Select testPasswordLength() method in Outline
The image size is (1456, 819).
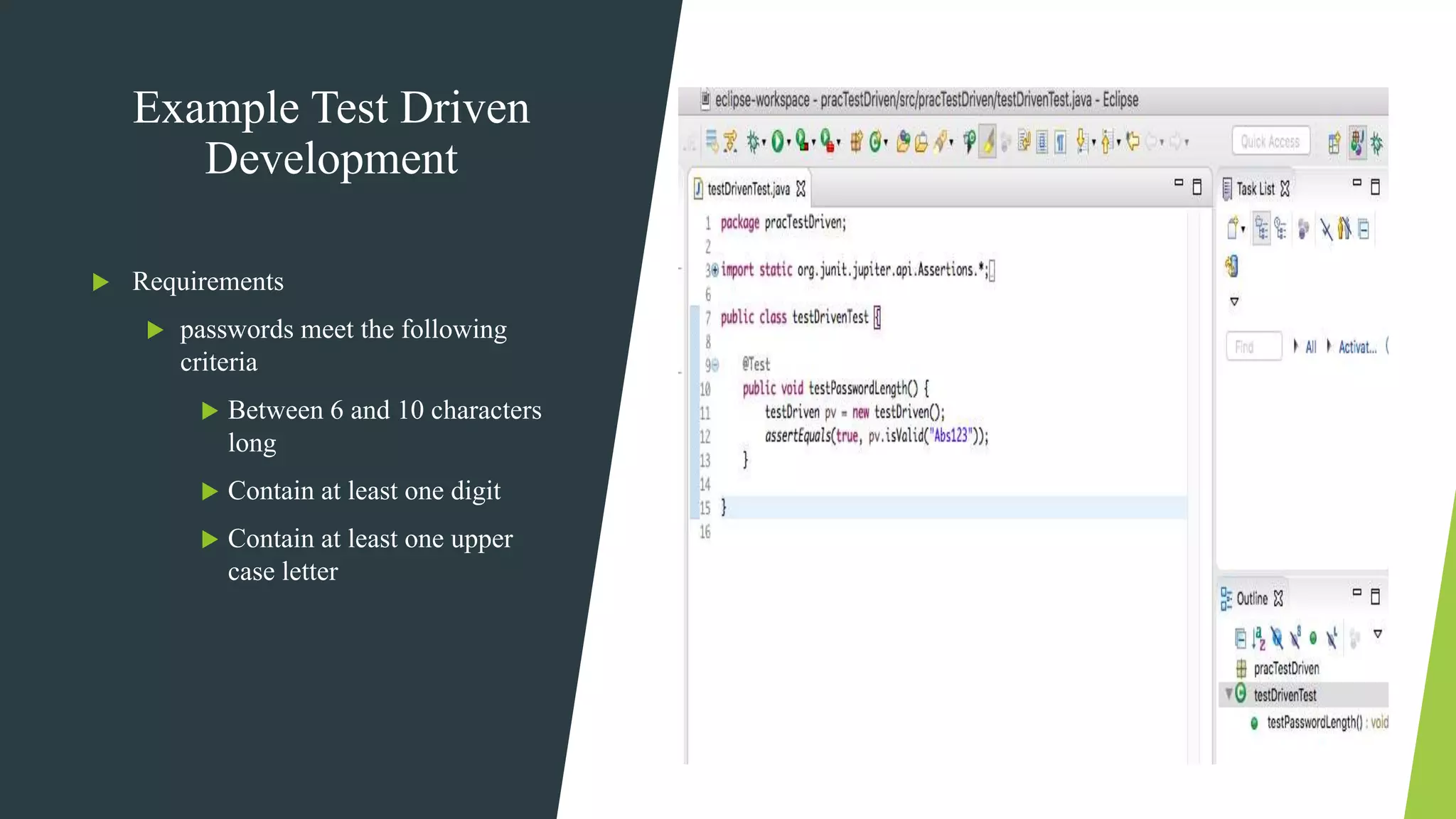coord(1314,723)
